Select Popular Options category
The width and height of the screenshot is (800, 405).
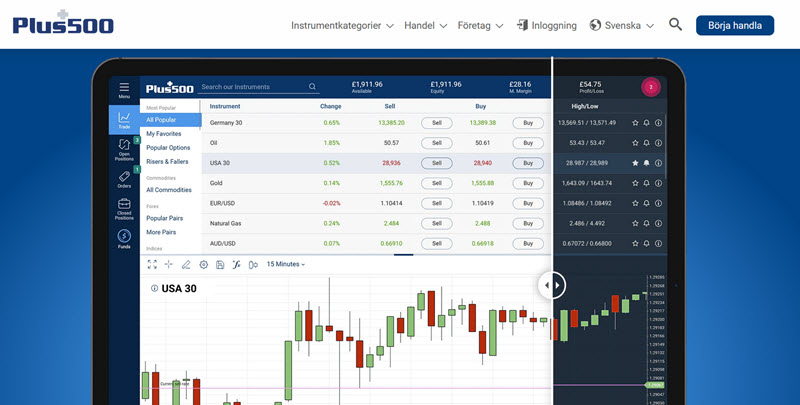(x=168, y=147)
